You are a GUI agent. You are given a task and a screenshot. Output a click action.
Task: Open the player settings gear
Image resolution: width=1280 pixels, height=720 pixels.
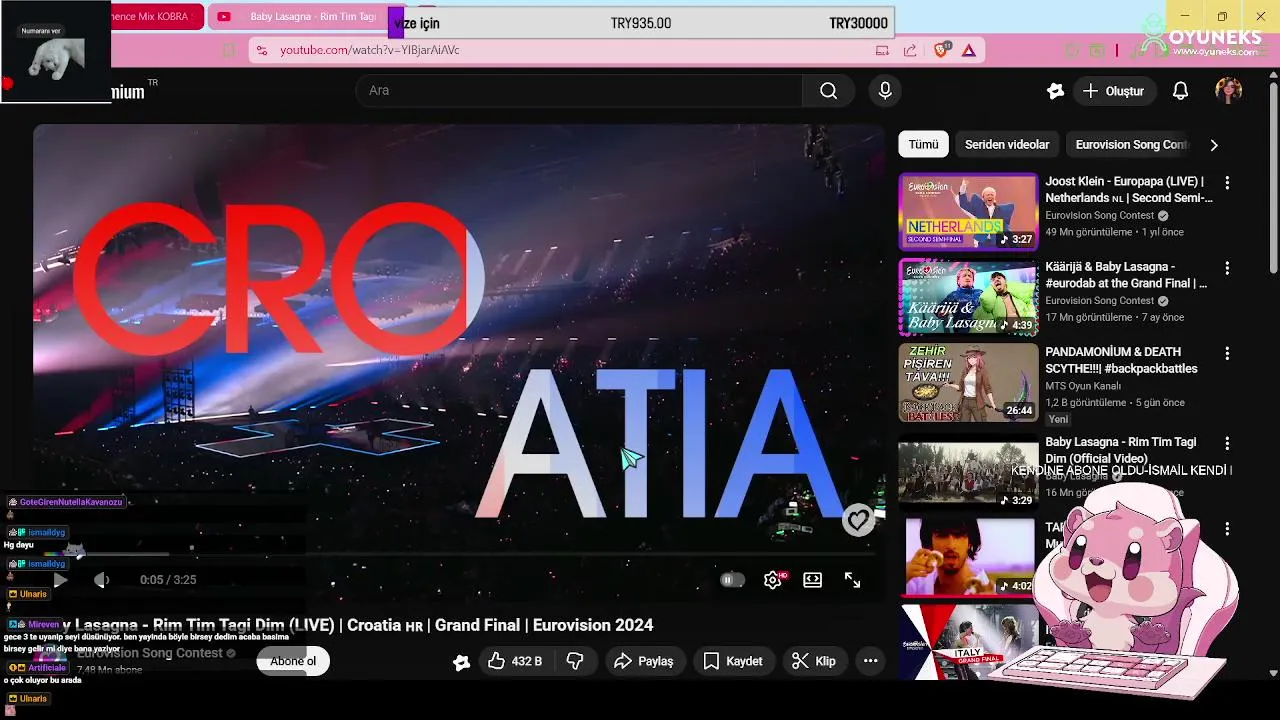tap(773, 580)
